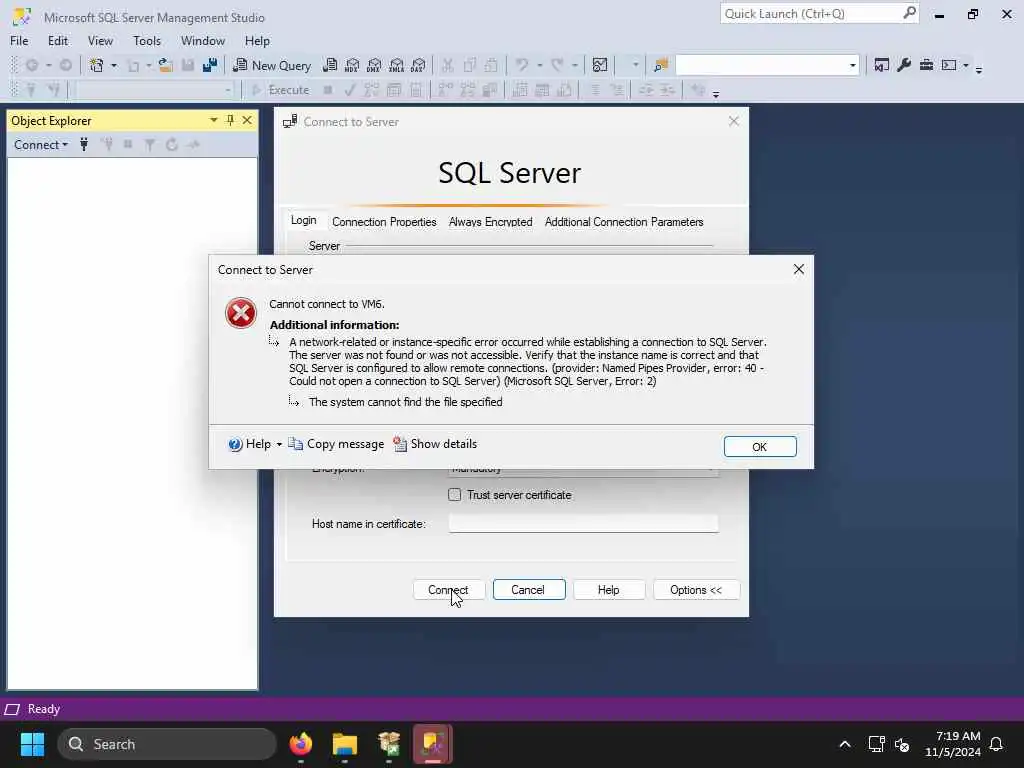Open View menu

100,40
